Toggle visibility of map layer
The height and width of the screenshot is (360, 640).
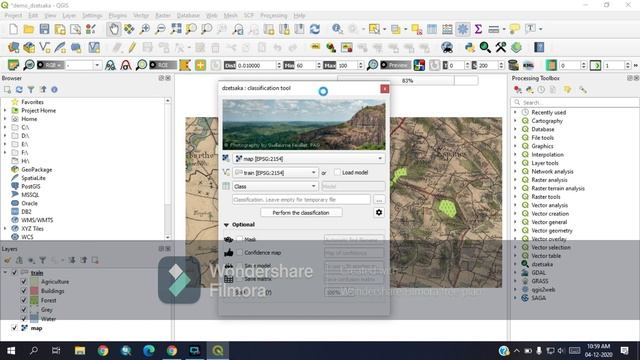coord(14,328)
